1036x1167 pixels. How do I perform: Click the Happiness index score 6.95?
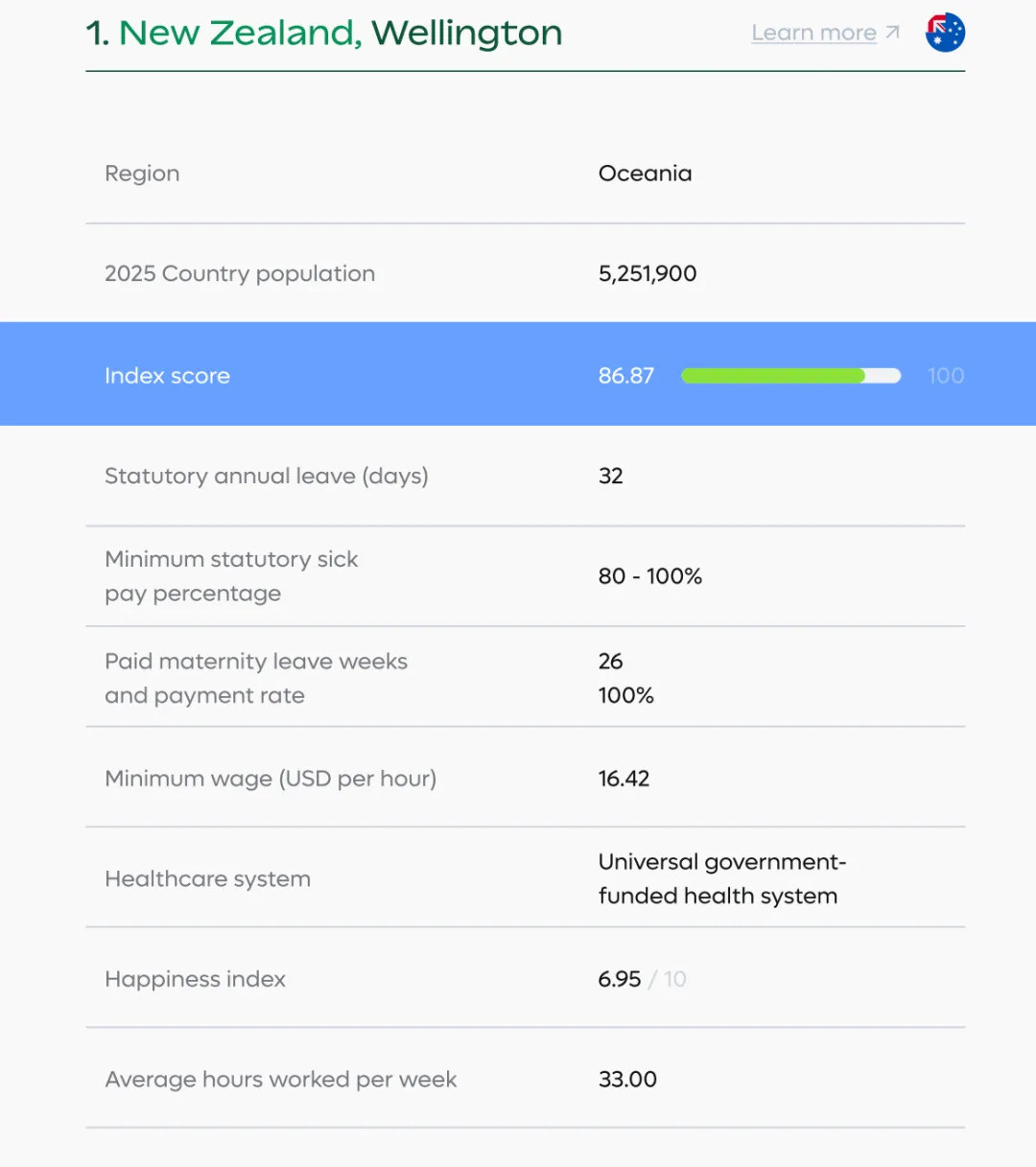(x=619, y=979)
